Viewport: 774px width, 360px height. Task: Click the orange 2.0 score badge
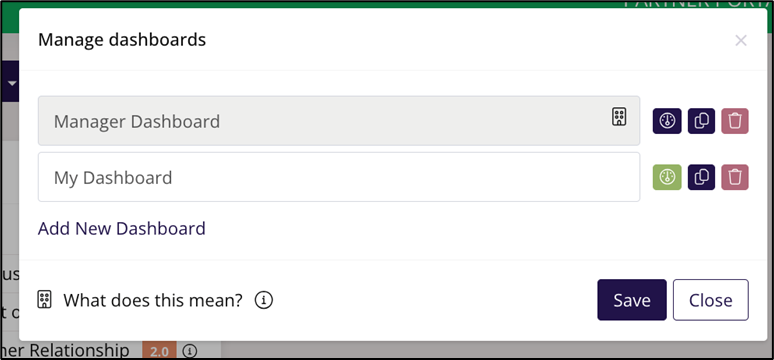[159, 352]
